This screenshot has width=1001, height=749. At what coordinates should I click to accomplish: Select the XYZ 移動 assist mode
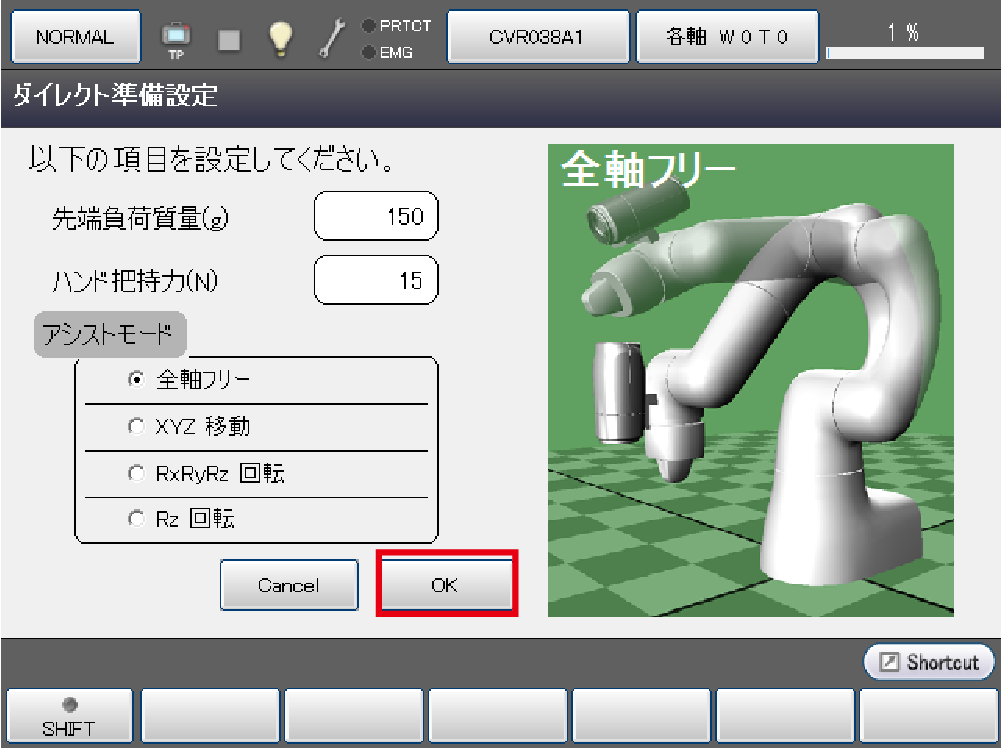[137, 427]
